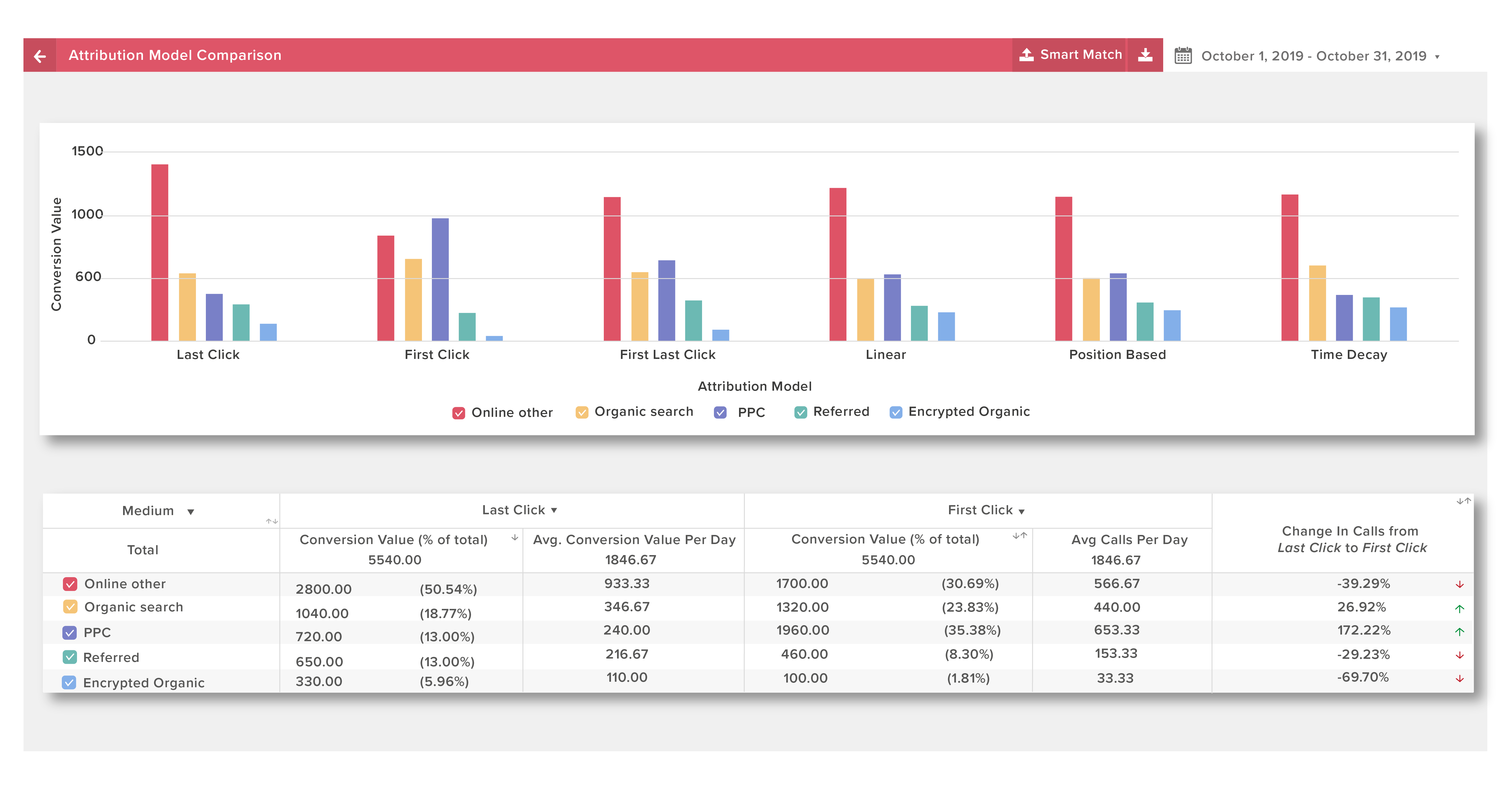1512x786 pixels.
Task: Click the 2800.00 Online other value
Action: click(323, 589)
